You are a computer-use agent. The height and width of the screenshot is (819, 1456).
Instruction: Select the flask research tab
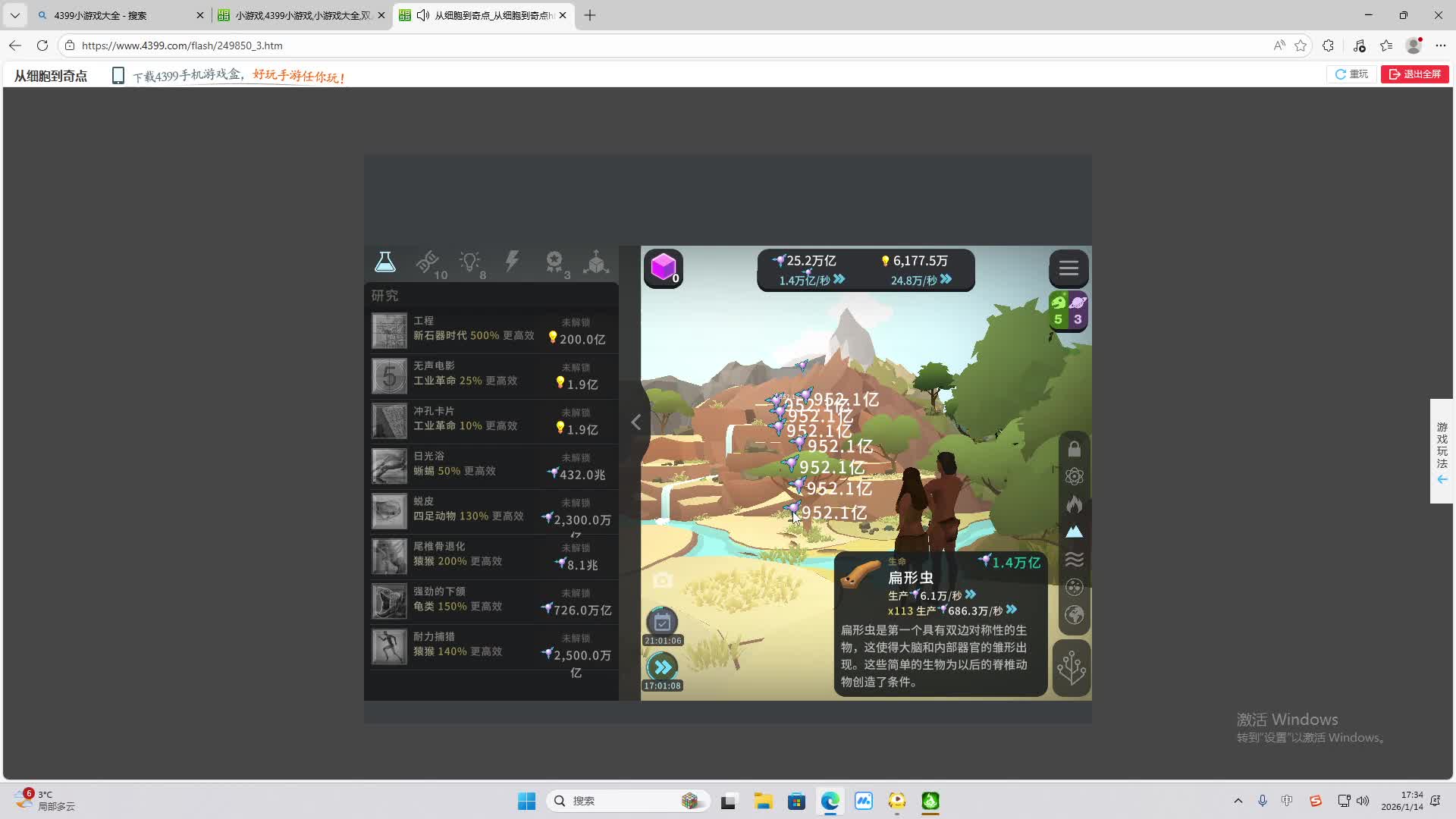[385, 262]
